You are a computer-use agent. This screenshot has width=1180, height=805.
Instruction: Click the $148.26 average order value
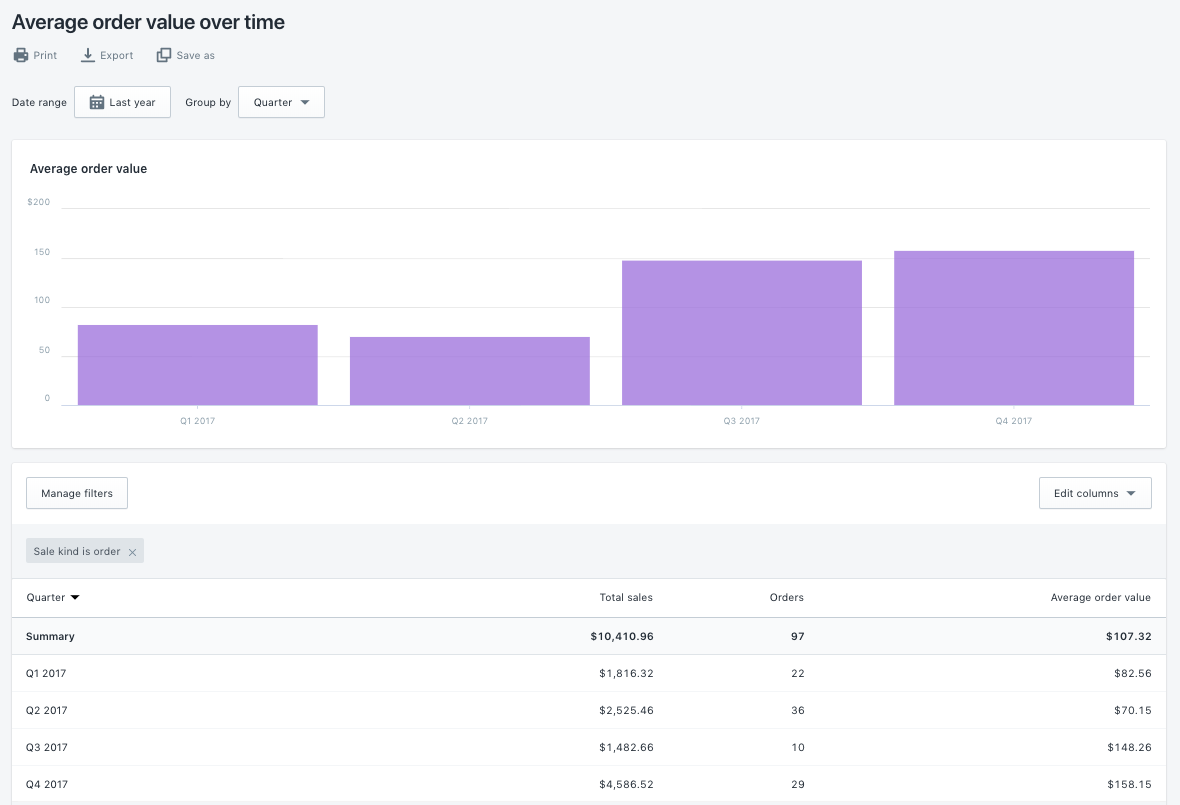click(x=1129, y=747)
